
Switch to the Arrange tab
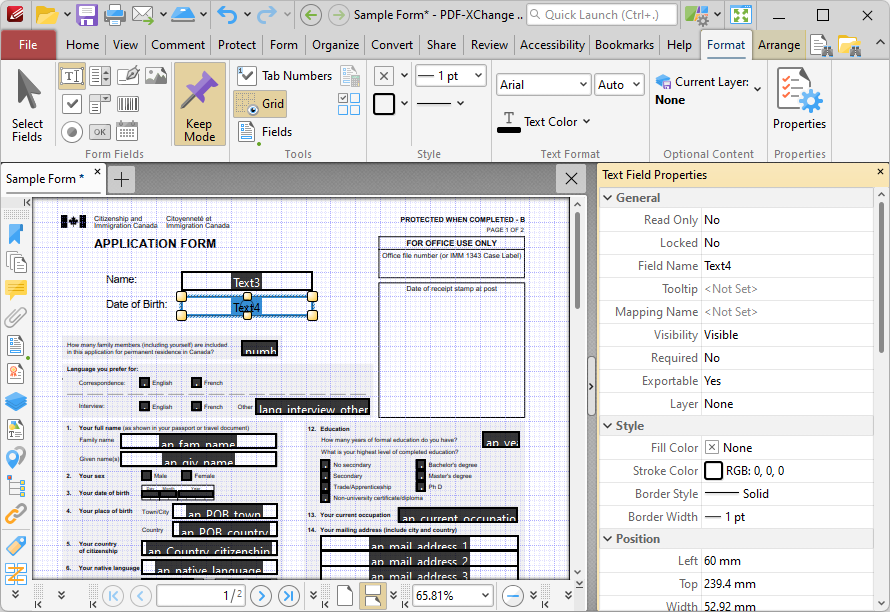pyautogui.click(x=779, y=45)
